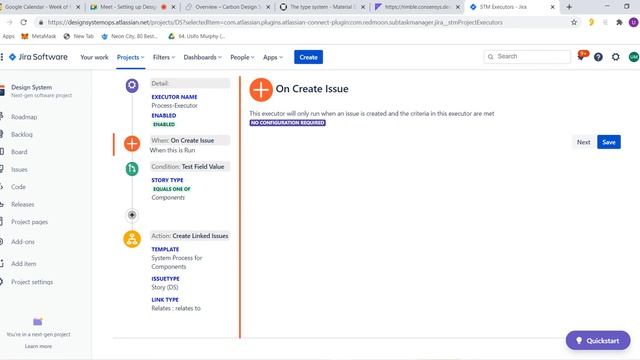Open the People dropdown
The width and height of the screenshot is (640, 360).
(x=242, y=58)
